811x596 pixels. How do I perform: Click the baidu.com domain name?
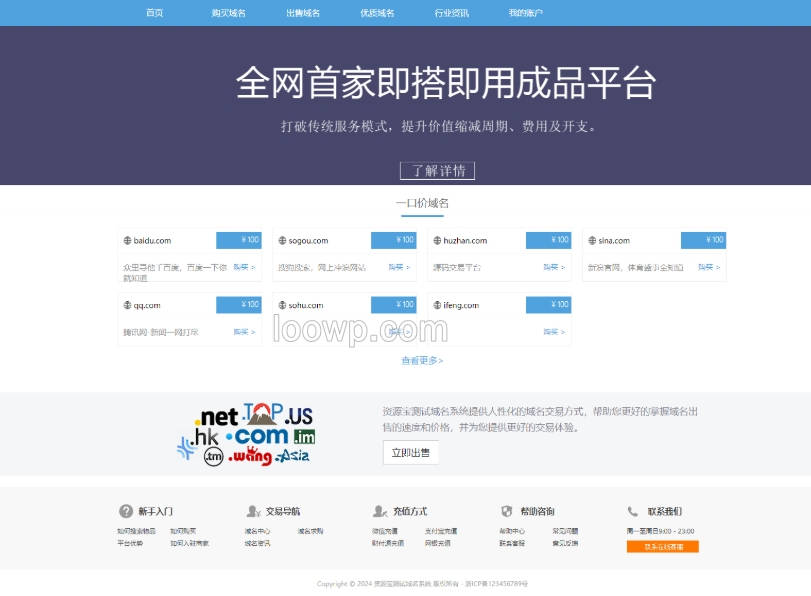pyautogui.click(x=152, y=241)
